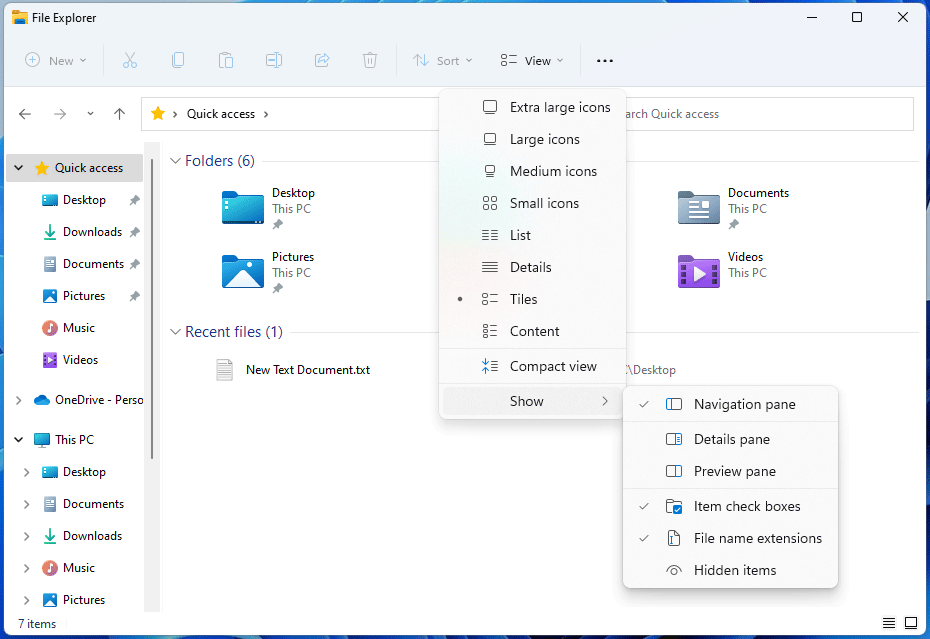
Task: Click the Cut scissors icon in toolbar
Action: coord(130,61)
